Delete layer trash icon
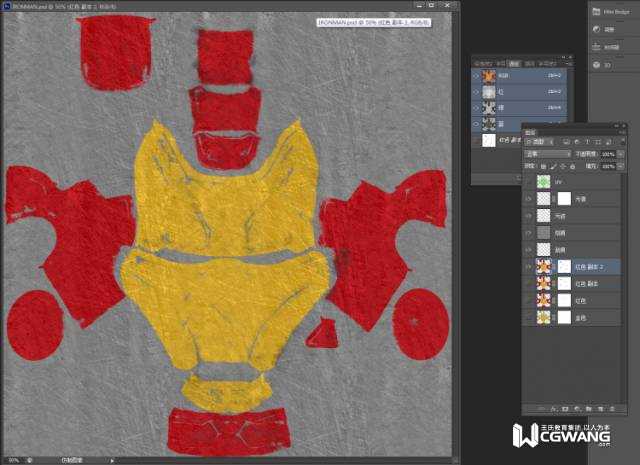 pos(612,408)
